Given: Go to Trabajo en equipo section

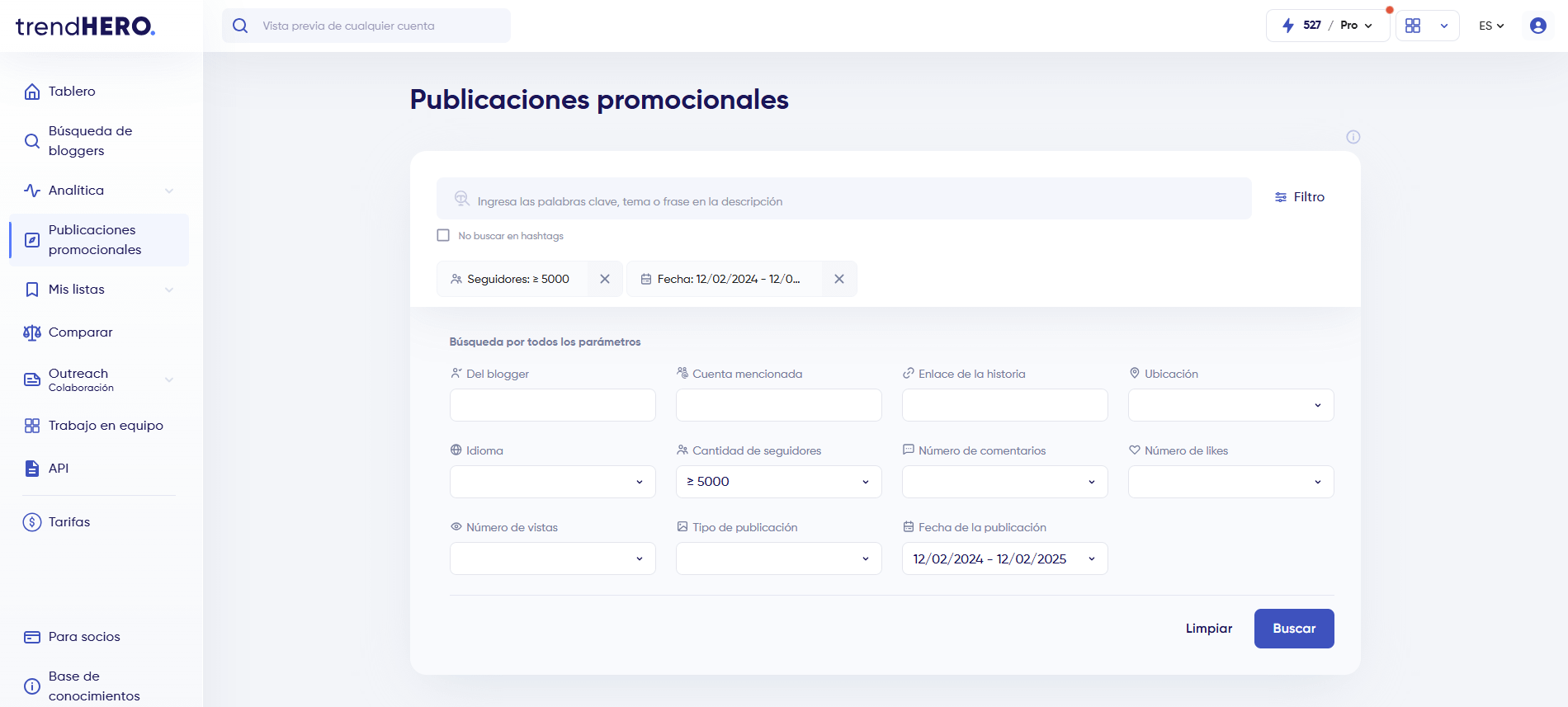Looking at the screenshot, I should point(106,426).
